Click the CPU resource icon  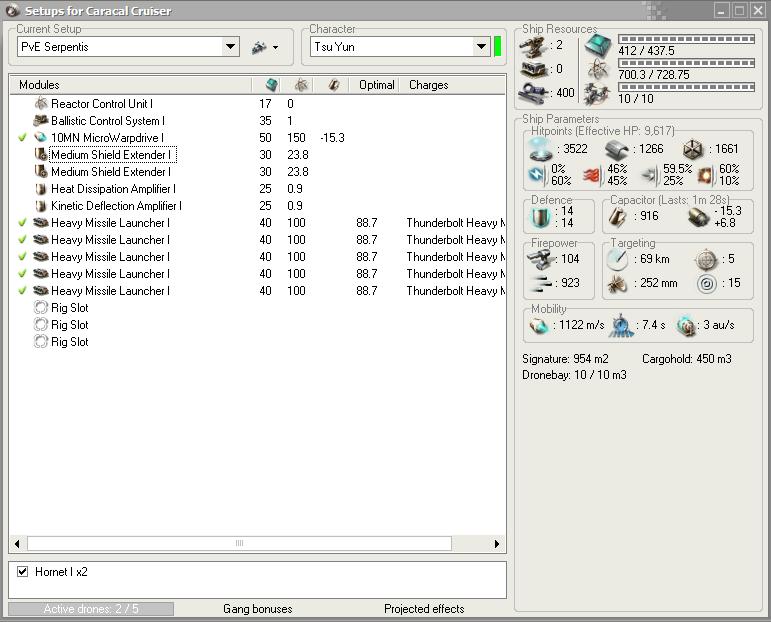[597, 46]
